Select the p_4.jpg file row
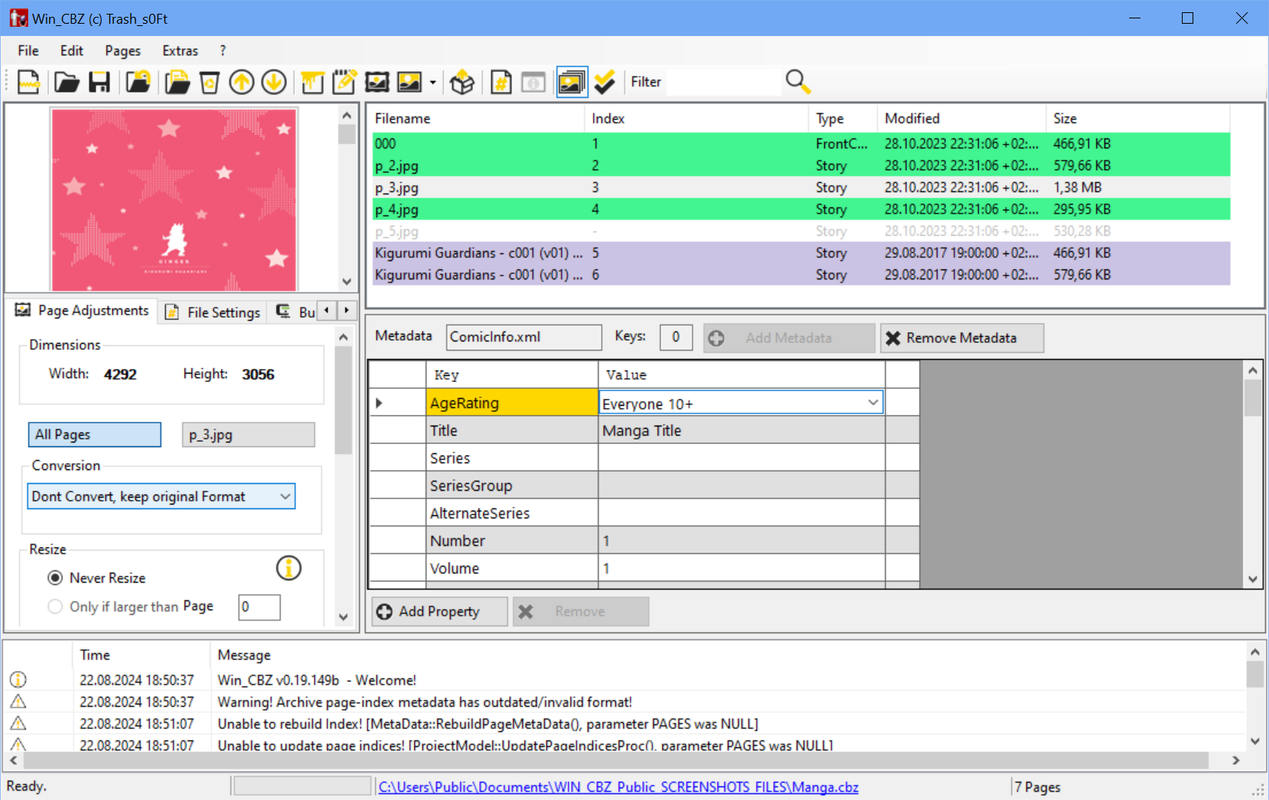The height and width of the screenshot is (800, 1269). pos(801,210)
